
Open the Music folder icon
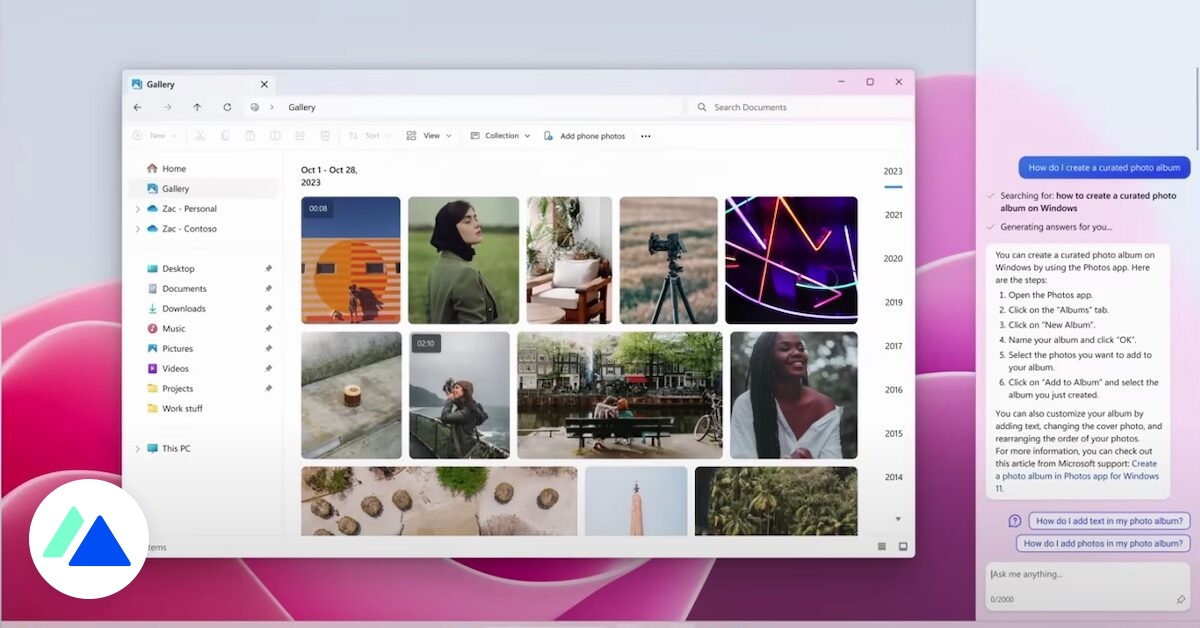tap(152, 329)
